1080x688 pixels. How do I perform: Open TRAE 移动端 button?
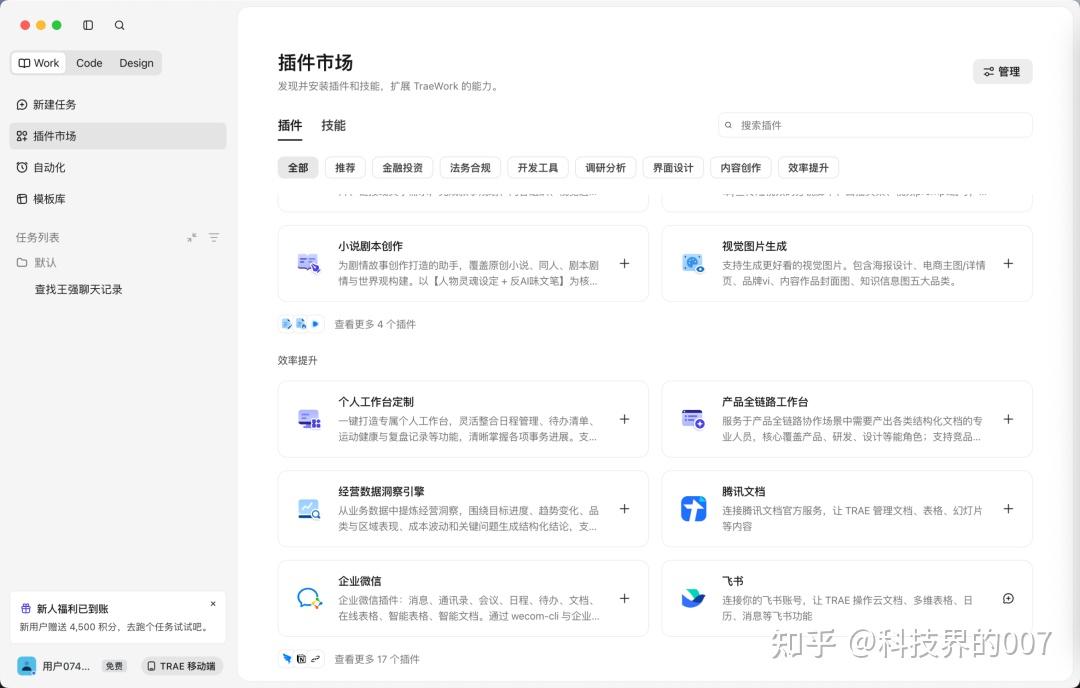tap(182, 666)
